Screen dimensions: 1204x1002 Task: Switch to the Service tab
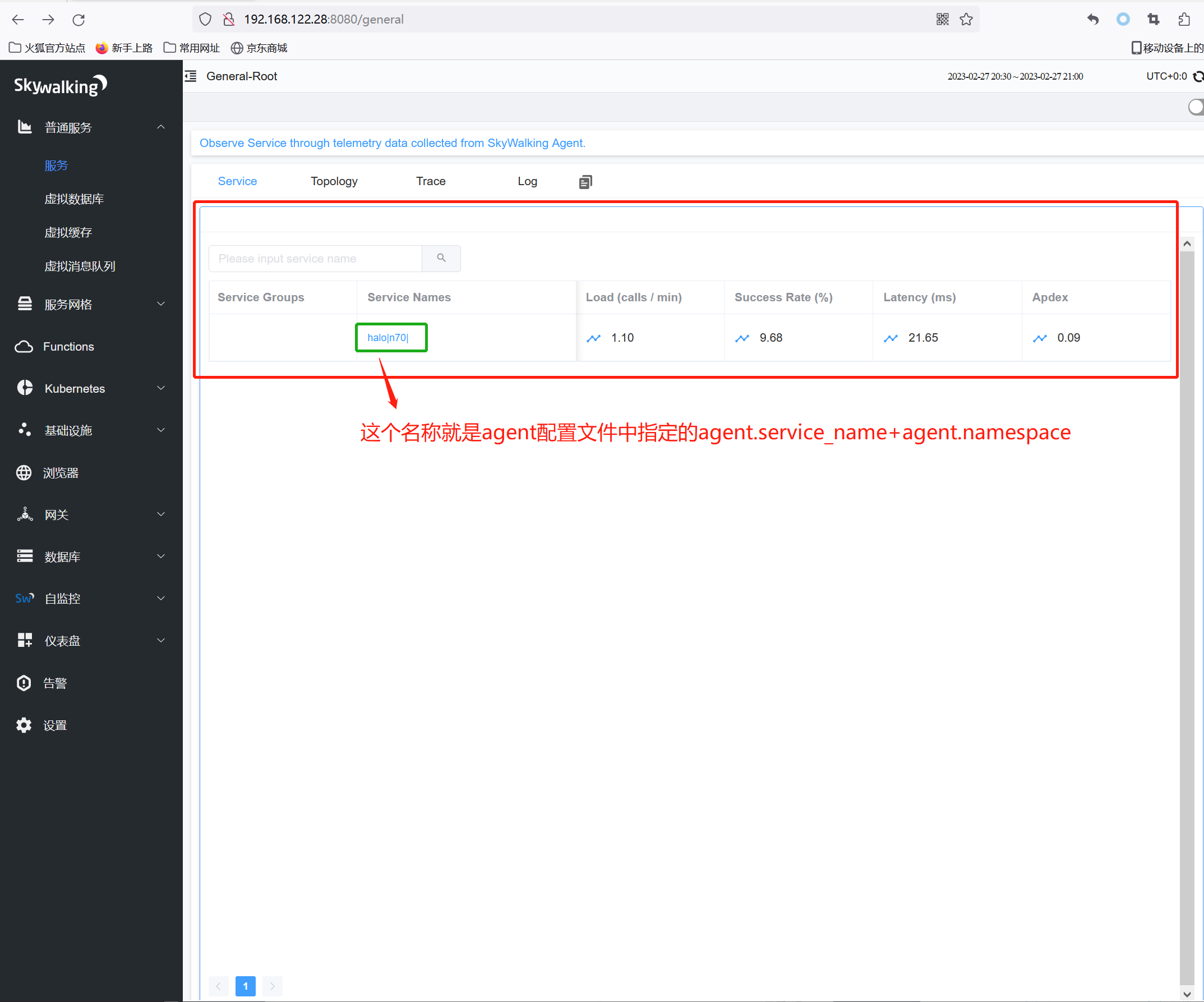(x=237, y=181)
